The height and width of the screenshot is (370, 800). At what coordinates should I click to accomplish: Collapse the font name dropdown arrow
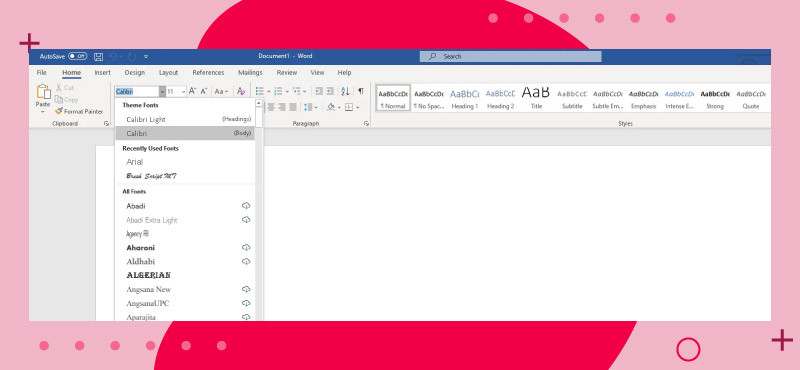tap(162, 91)
